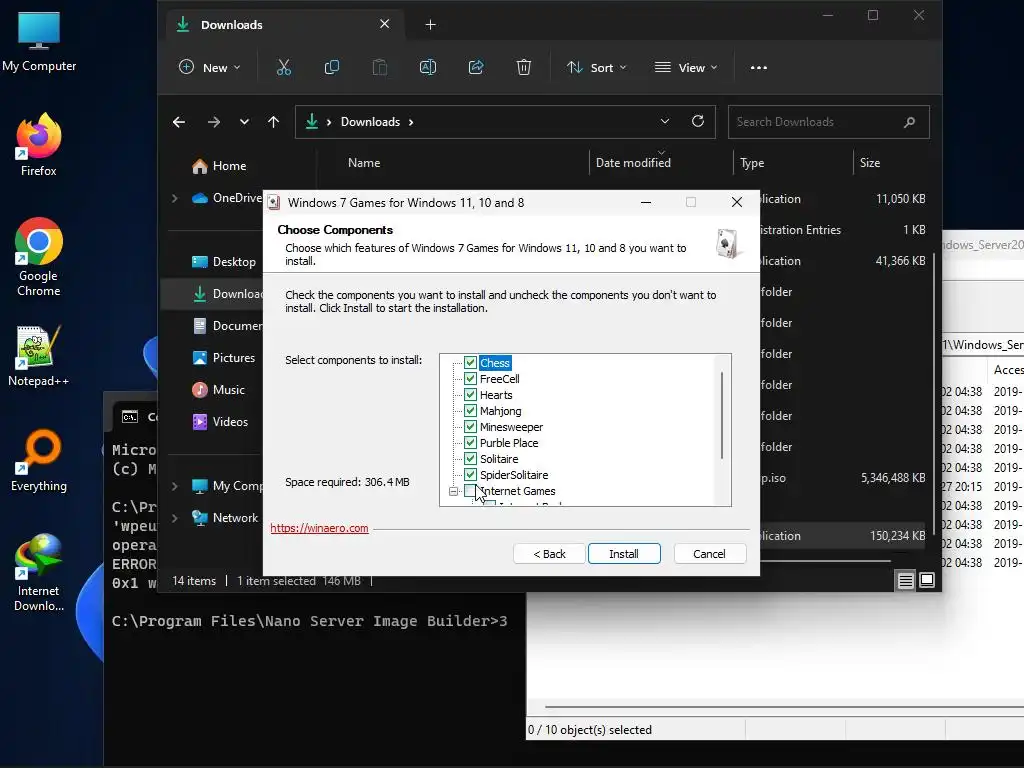
Task: Cancel the Windows 7 Games installer
Action: 709,554
